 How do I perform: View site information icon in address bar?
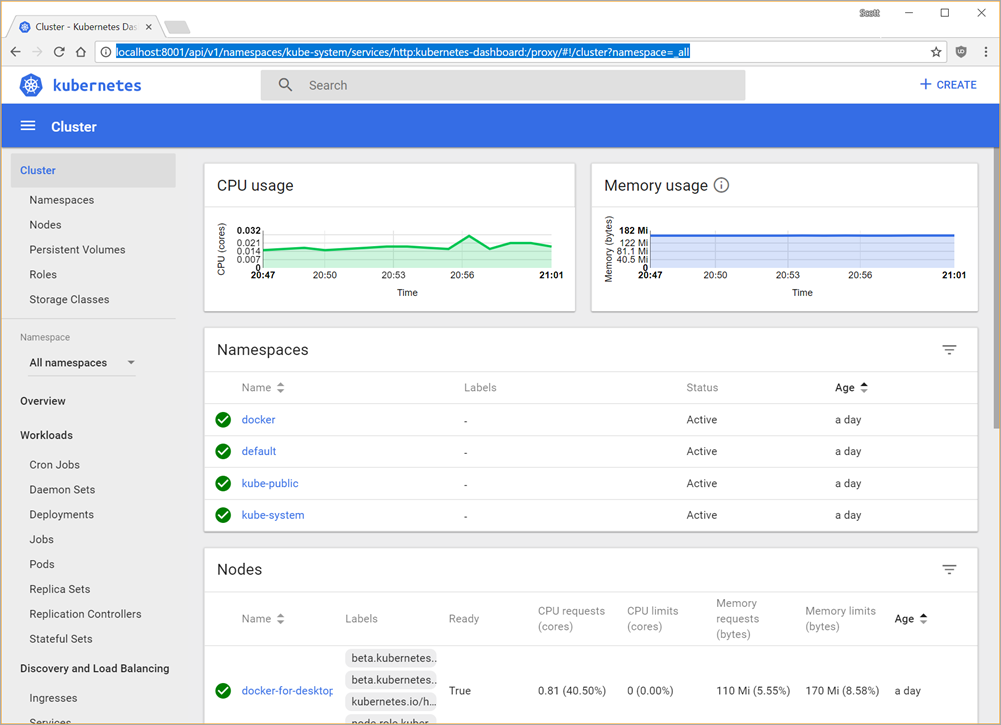(x=106, y=52)
